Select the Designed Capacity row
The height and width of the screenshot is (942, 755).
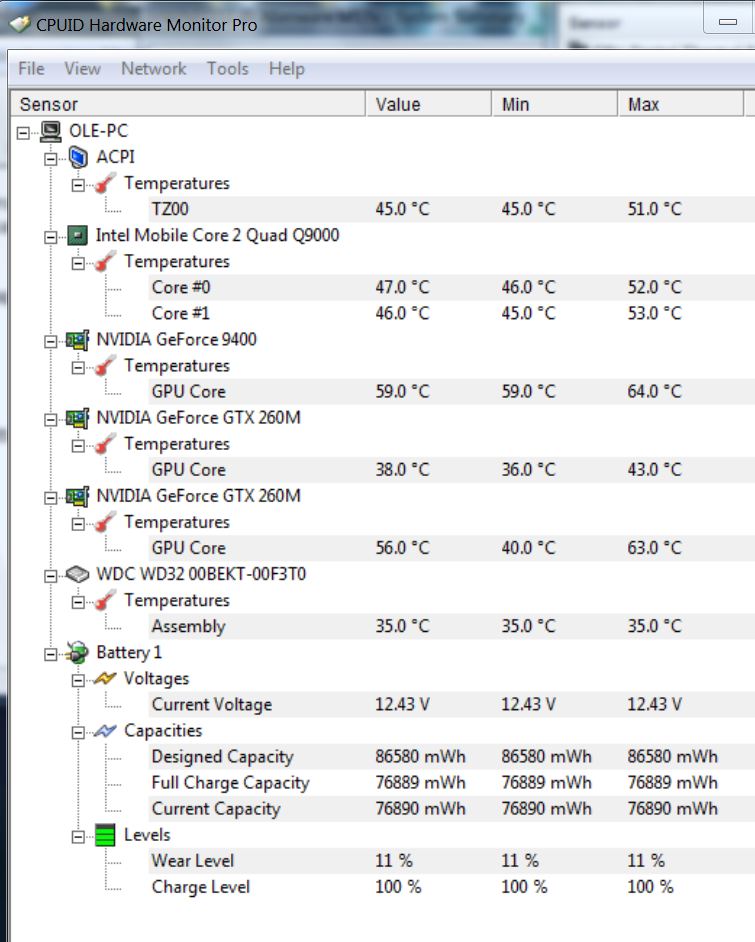(x=452, y=756)
